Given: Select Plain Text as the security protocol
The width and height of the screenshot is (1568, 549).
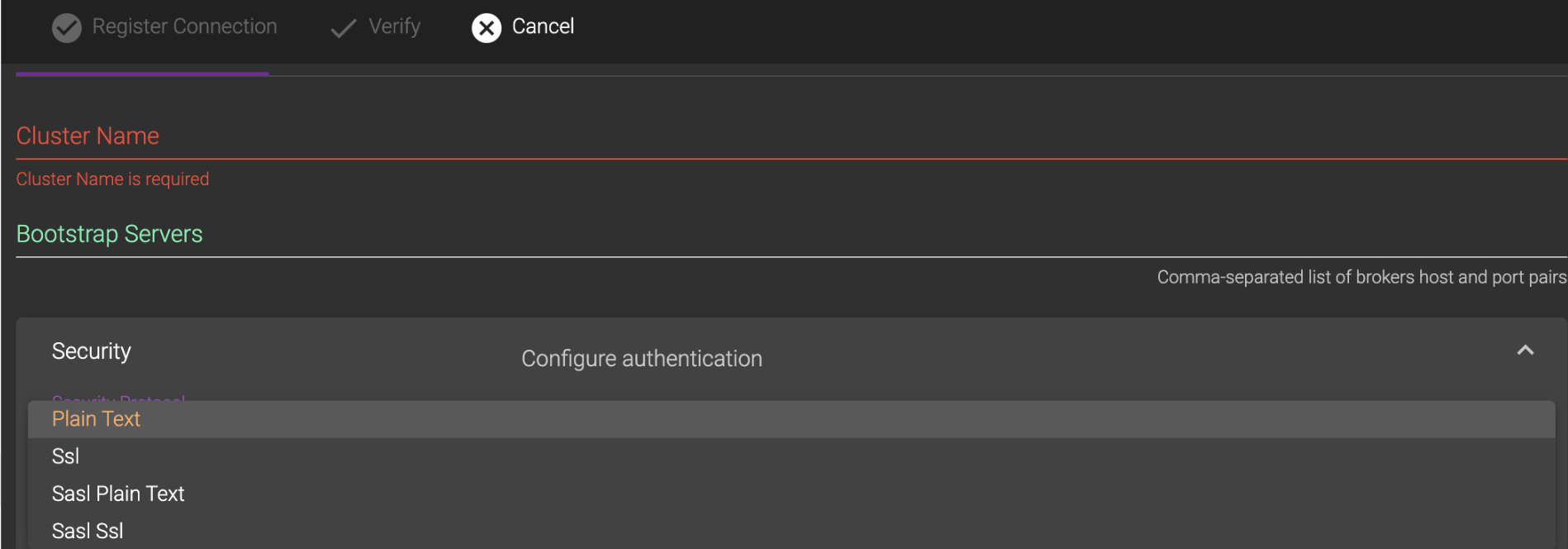Looking at the screenshot, I should (96, 419).
